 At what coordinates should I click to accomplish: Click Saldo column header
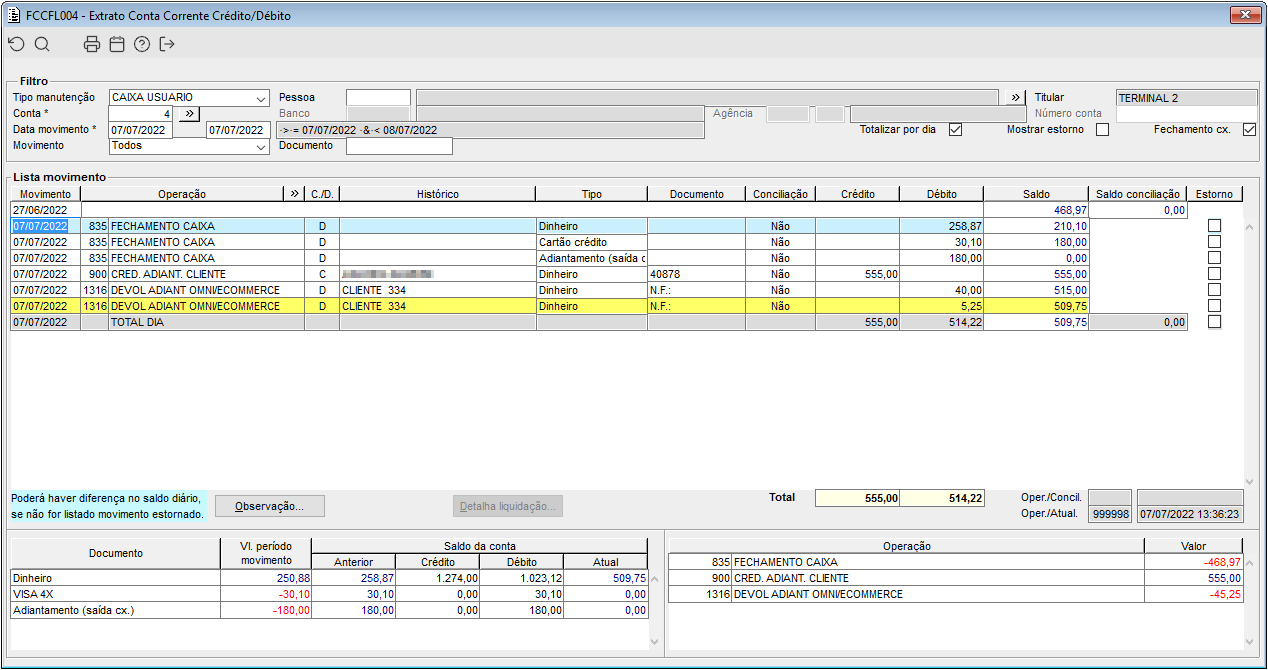(1036, 194)
